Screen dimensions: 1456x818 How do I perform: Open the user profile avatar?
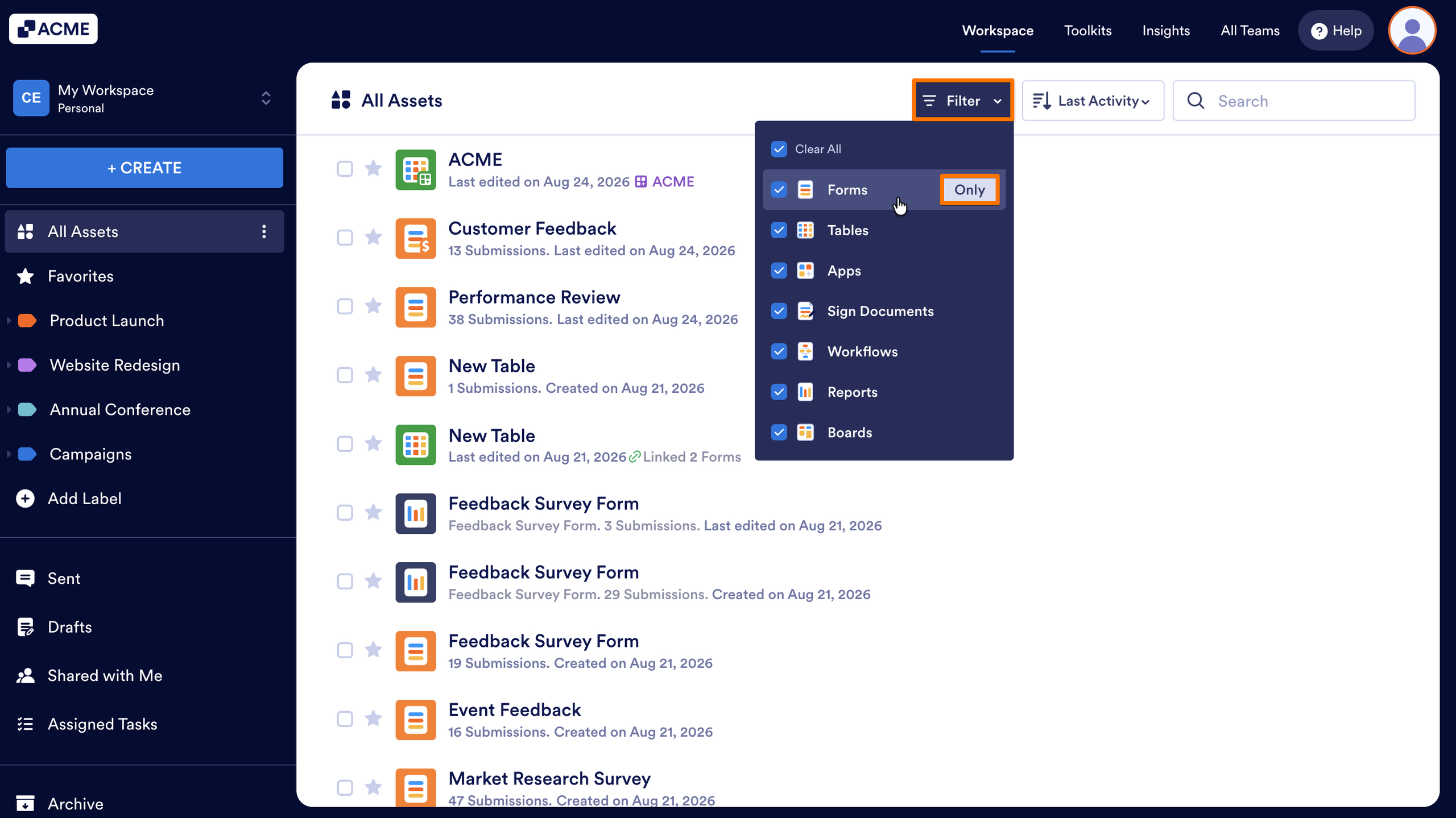point(1412,30)
